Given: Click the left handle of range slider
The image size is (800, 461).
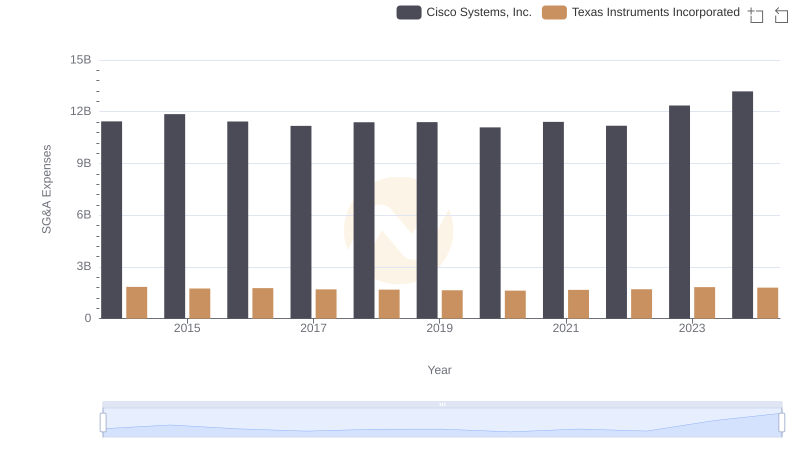Looking at the screenshot, I should click(x=103, y=423).
